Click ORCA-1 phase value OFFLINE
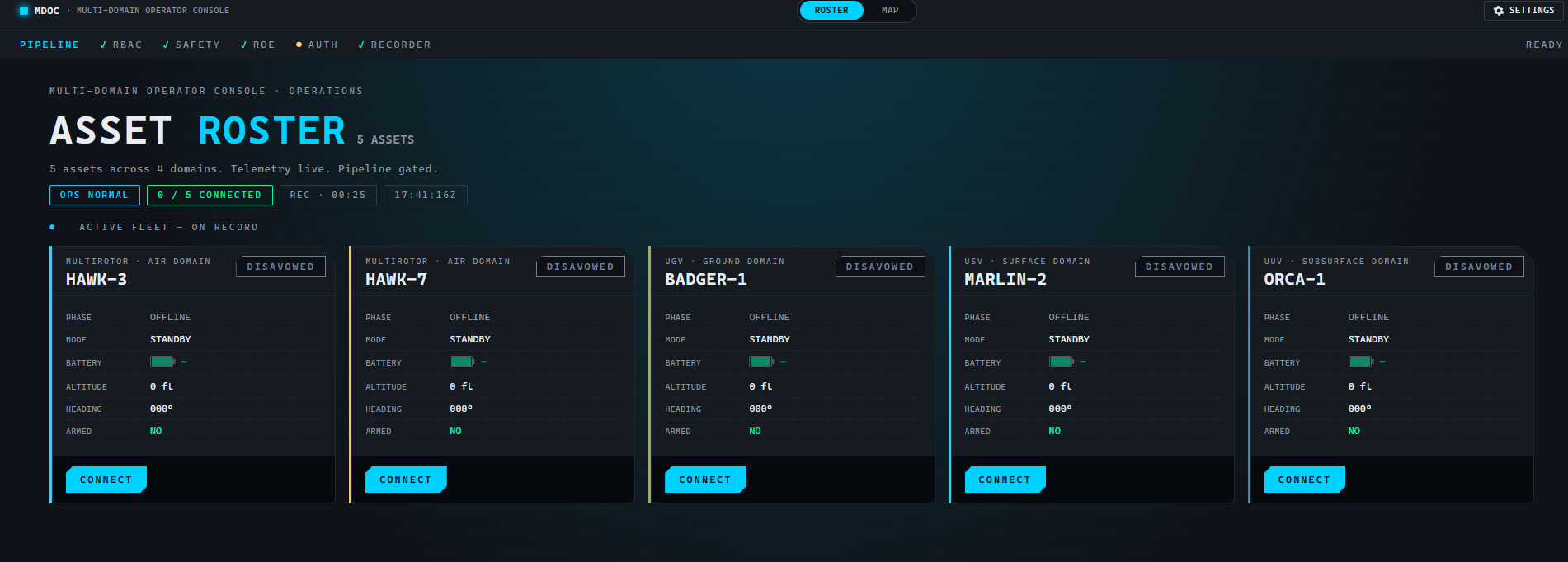 1368,317
